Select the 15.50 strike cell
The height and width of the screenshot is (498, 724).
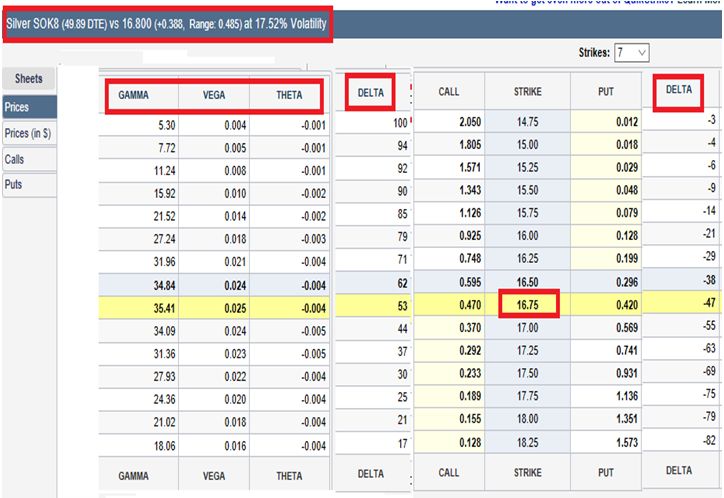528,190
